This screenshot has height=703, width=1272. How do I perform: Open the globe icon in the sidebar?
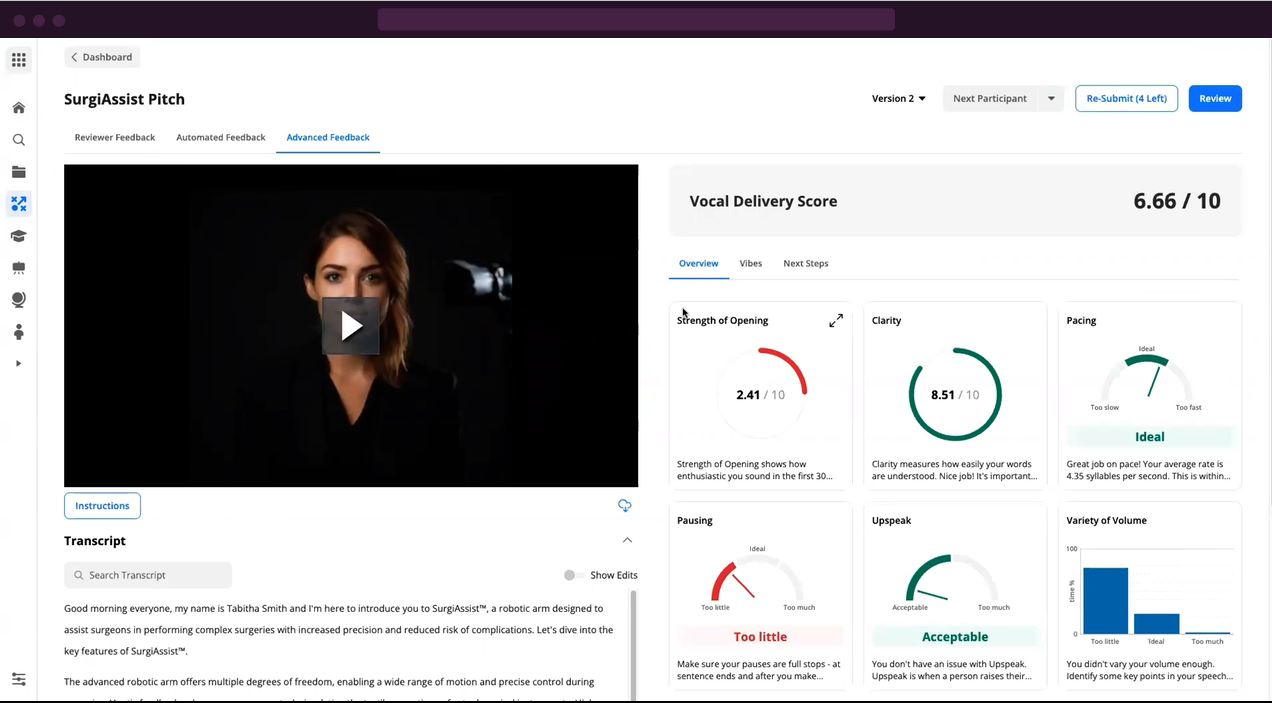(x=18, y=300)
